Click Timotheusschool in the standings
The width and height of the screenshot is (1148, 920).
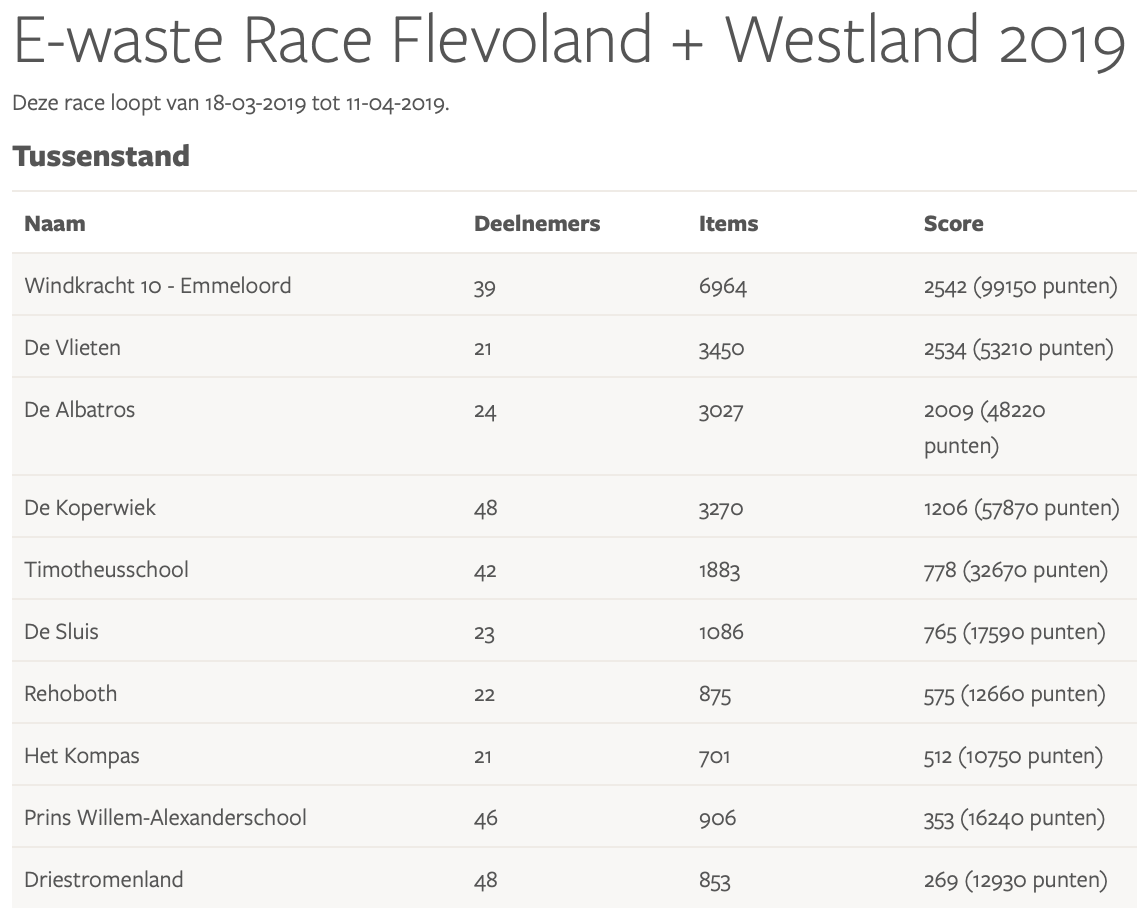tap(106, 570)
